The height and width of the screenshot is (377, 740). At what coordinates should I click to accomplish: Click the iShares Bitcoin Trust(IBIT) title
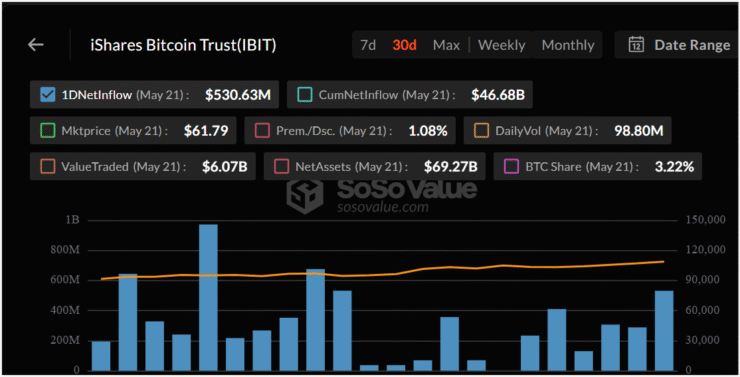point(183,45)
